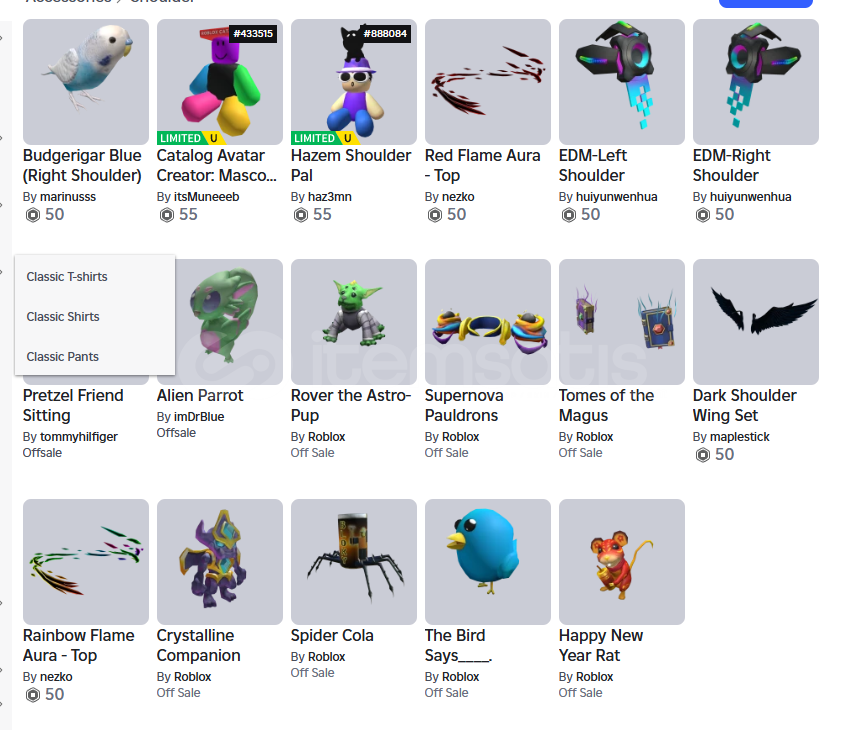
Task: Click the Crystalline Companion item image
Action: (x=220, y=561)
